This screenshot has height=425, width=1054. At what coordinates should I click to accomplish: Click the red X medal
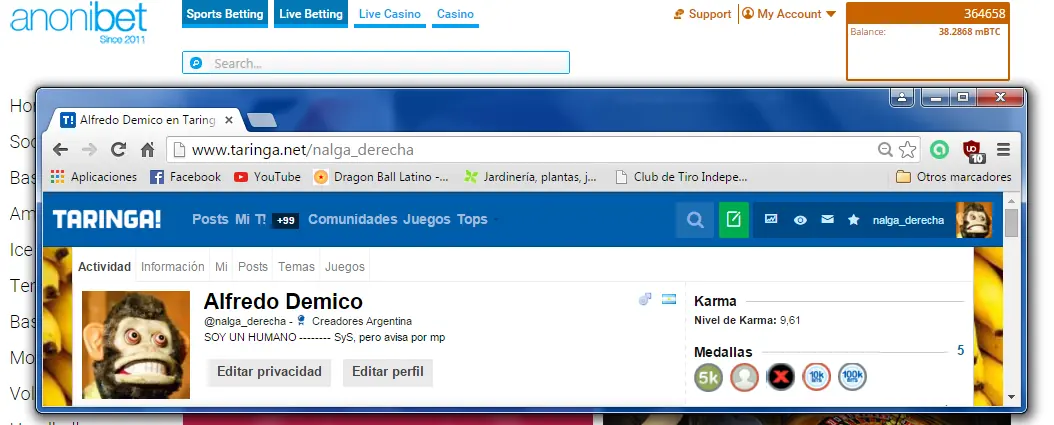(x=780, y=377)
